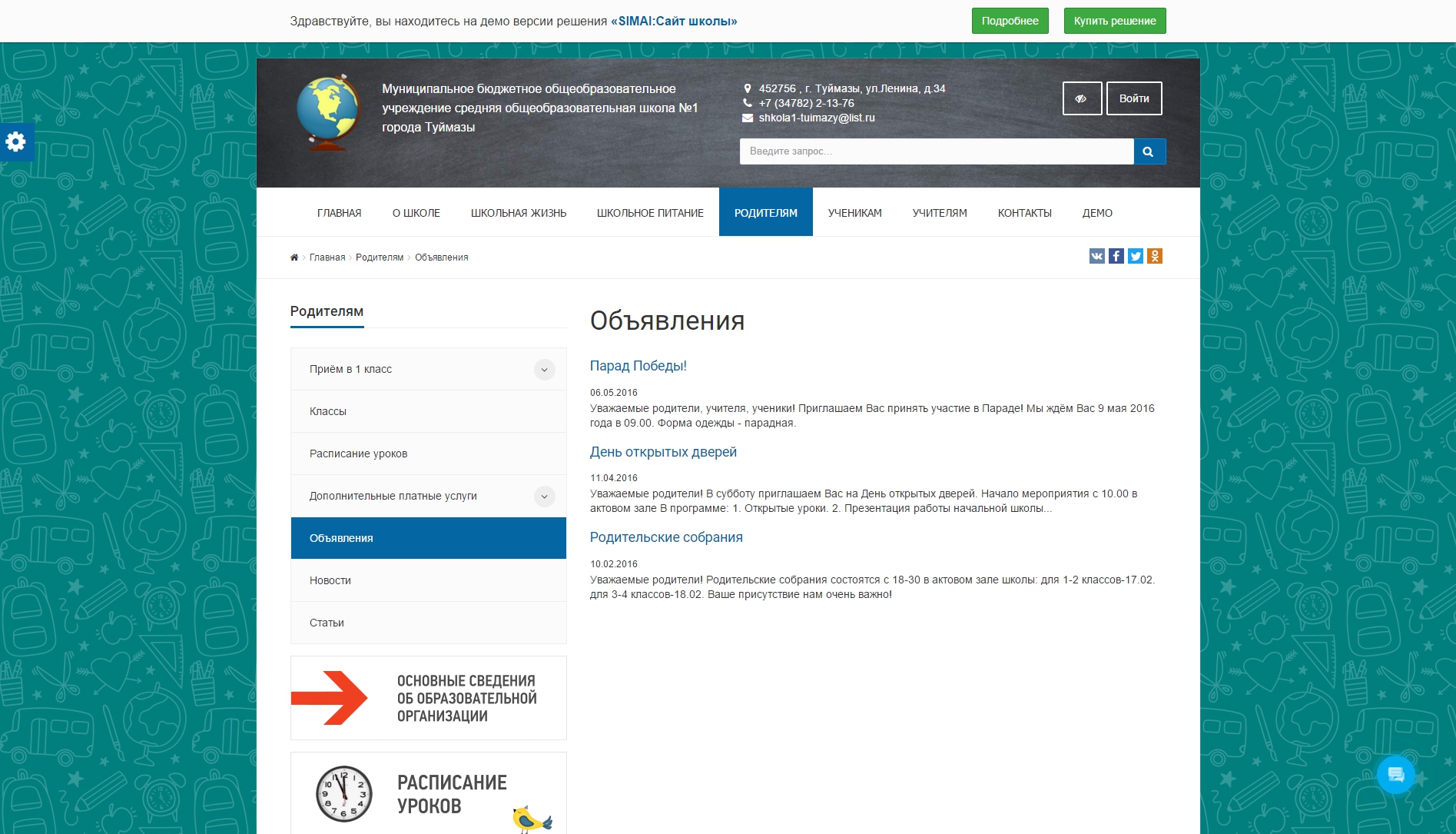This screenshot has height=834, width=1456.
Task: Share page on Facebook icon
Action: click(1116, 256)
